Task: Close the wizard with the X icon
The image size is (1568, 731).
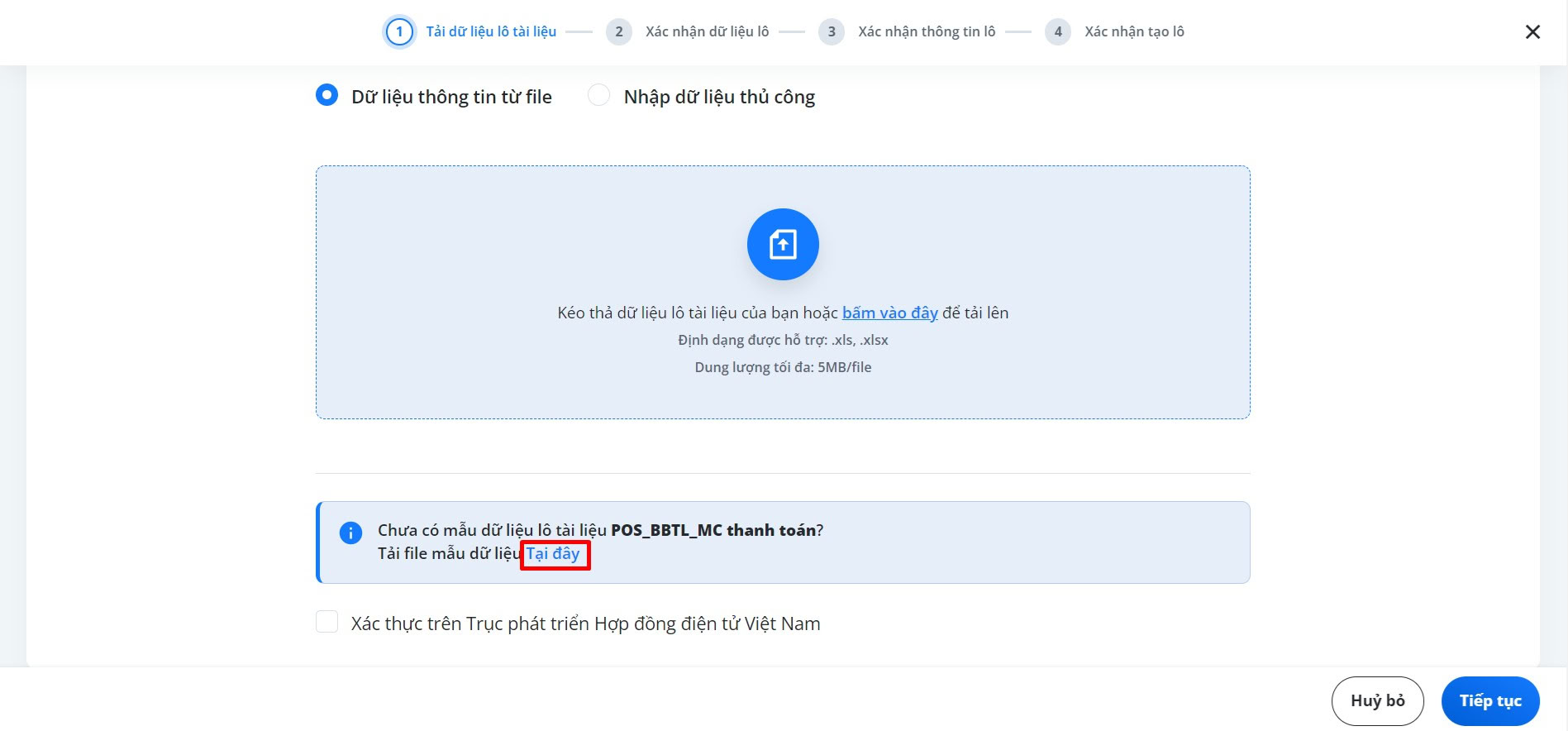Action: pos(1532,31)
